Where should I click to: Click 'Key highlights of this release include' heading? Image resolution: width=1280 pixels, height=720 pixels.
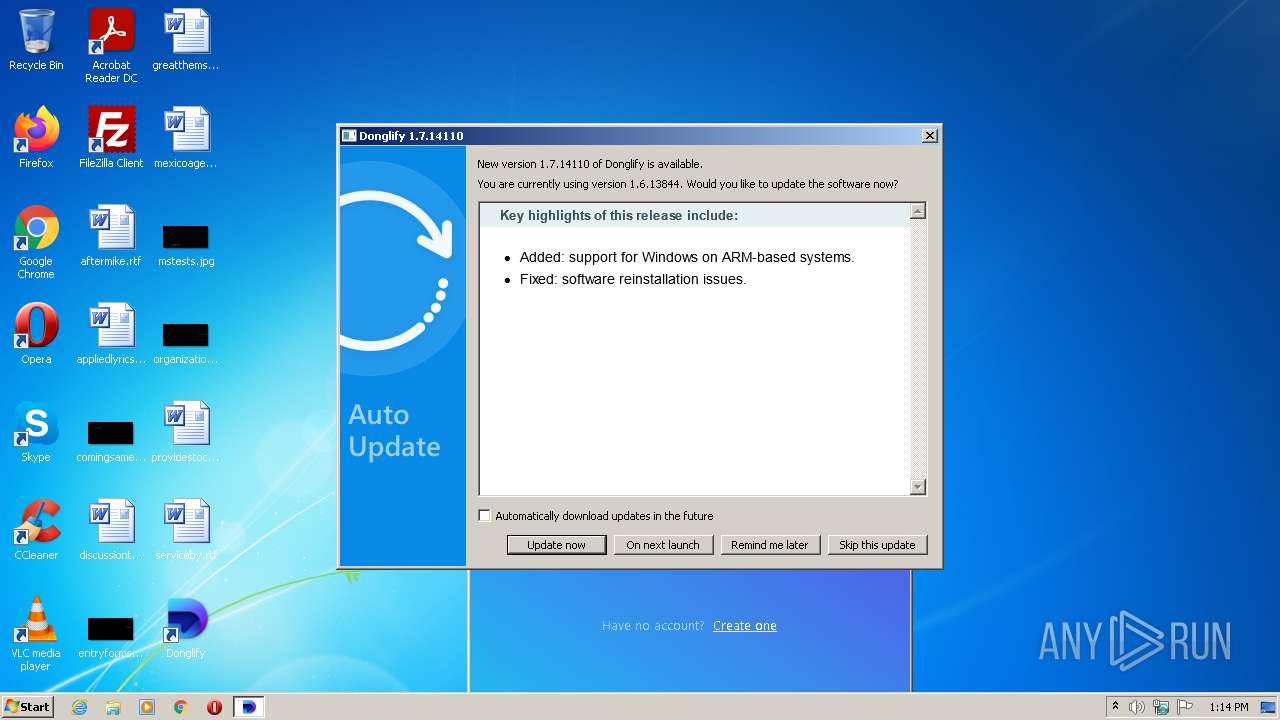[619, 216]
